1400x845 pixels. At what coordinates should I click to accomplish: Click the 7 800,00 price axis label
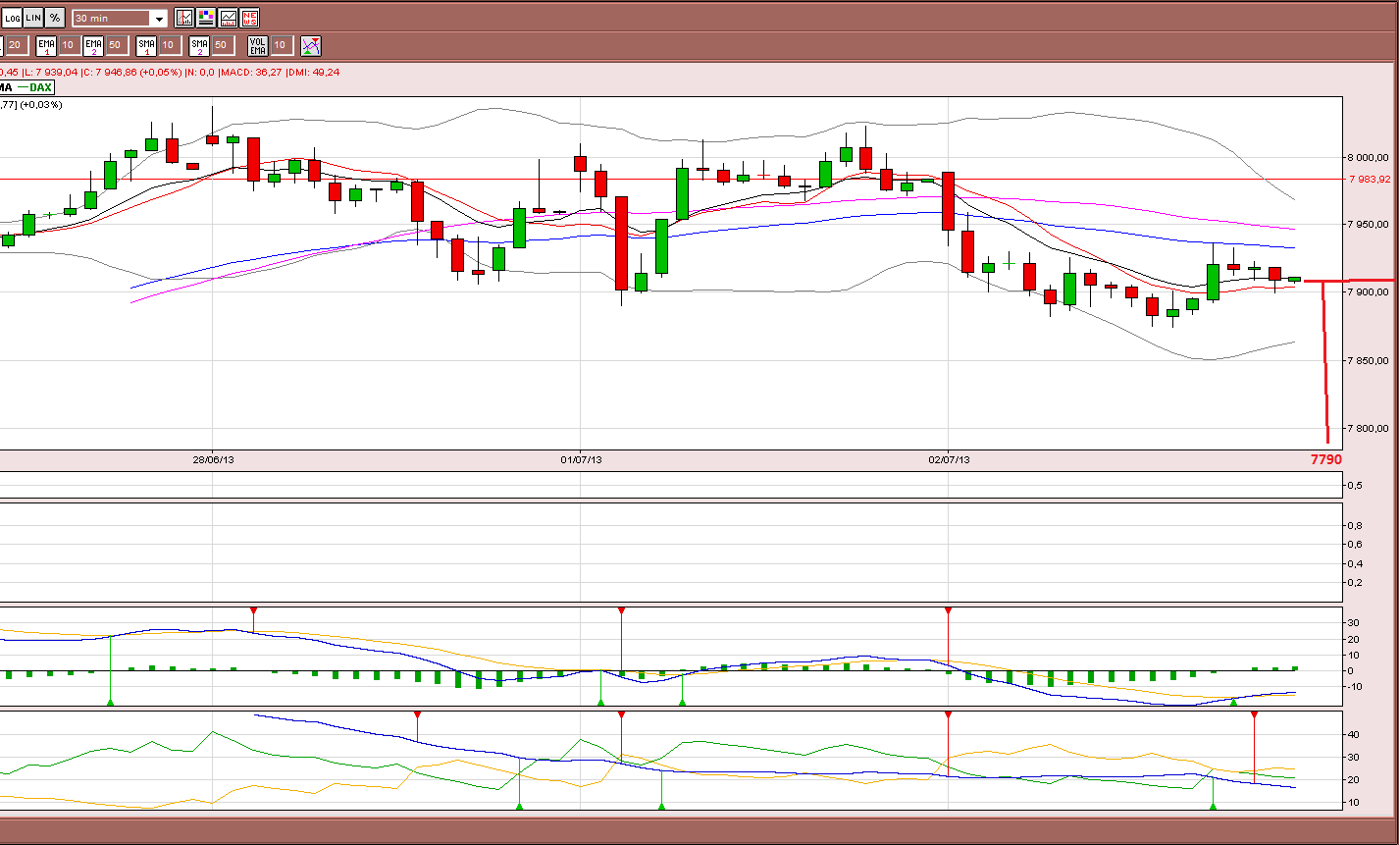(x=1370, y=429)
